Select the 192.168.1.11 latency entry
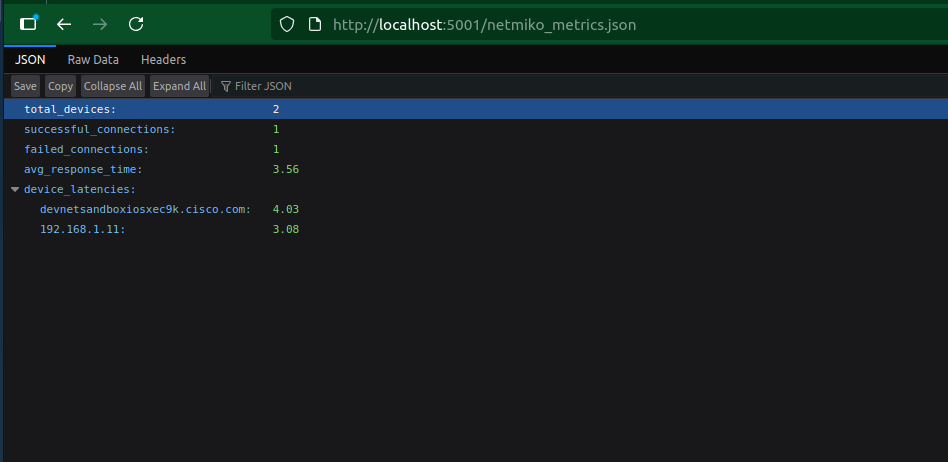 (83, 229)
